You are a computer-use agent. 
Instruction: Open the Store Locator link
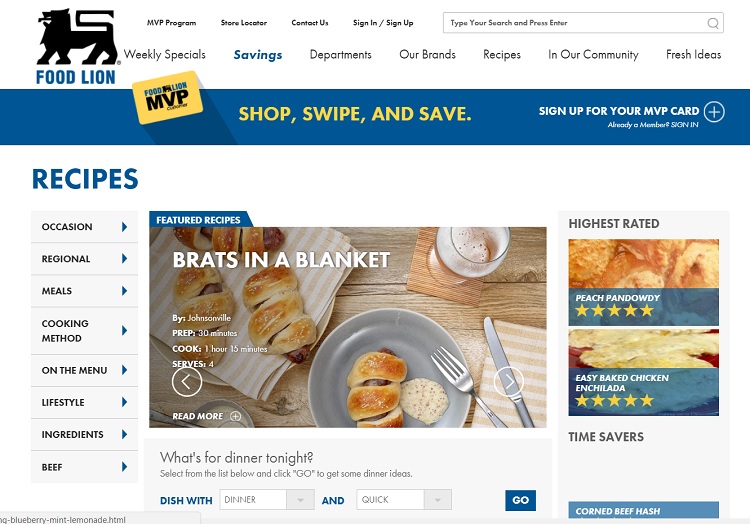(244, 22)
